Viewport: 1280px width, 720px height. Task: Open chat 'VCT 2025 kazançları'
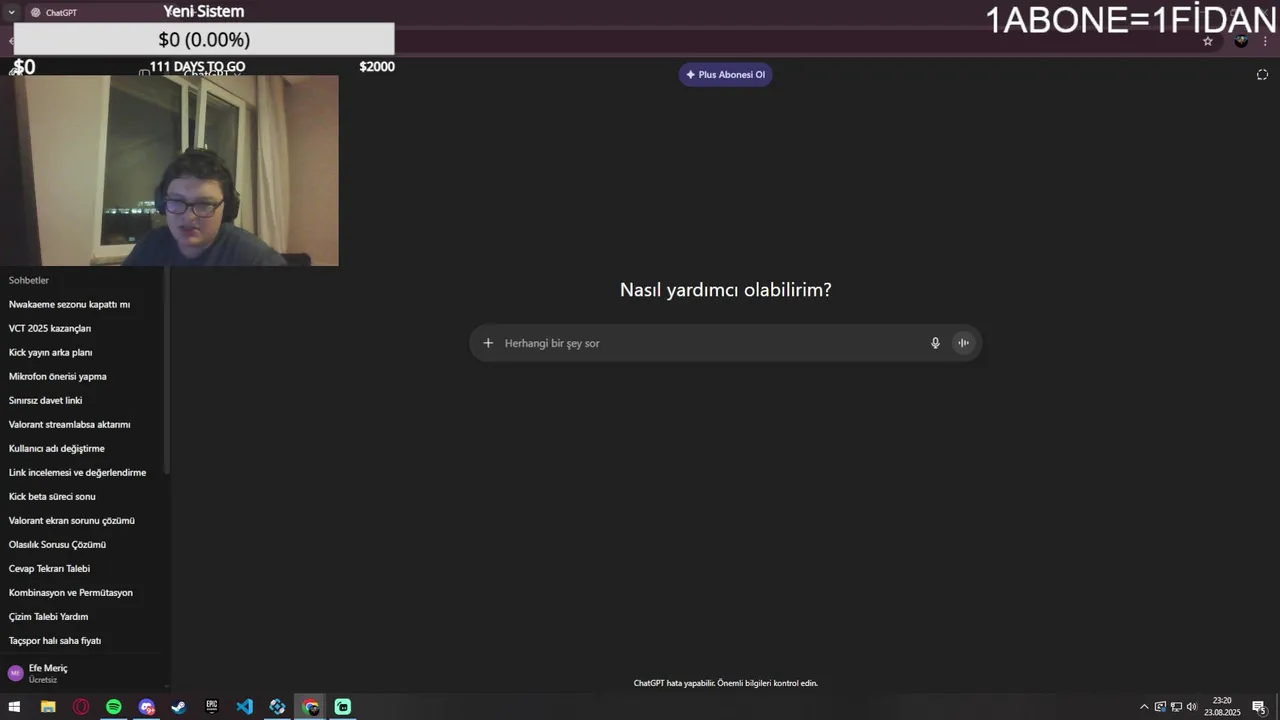click(50, 328)
